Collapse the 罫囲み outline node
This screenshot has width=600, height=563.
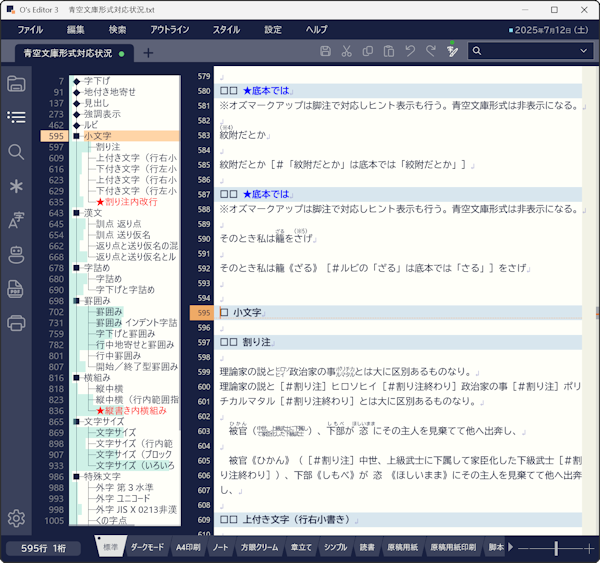point(77,301)
